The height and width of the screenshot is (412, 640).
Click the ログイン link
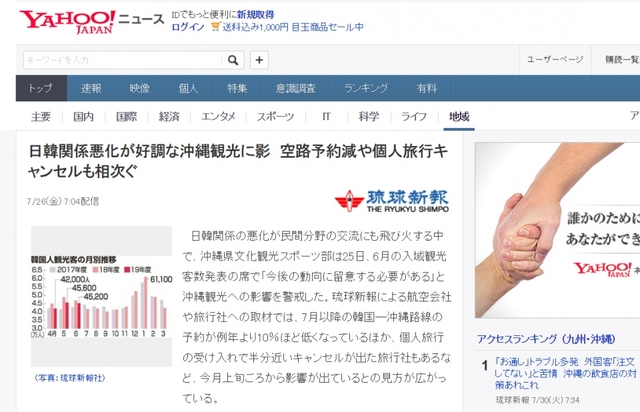[x=188, y=27]
